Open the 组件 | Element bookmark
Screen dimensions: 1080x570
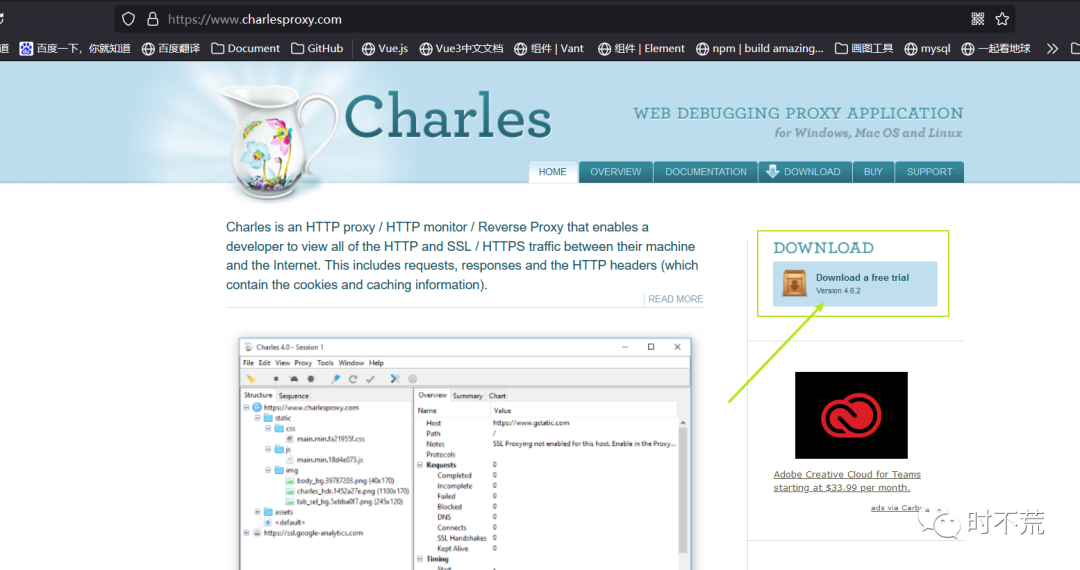tap(641, 48)
